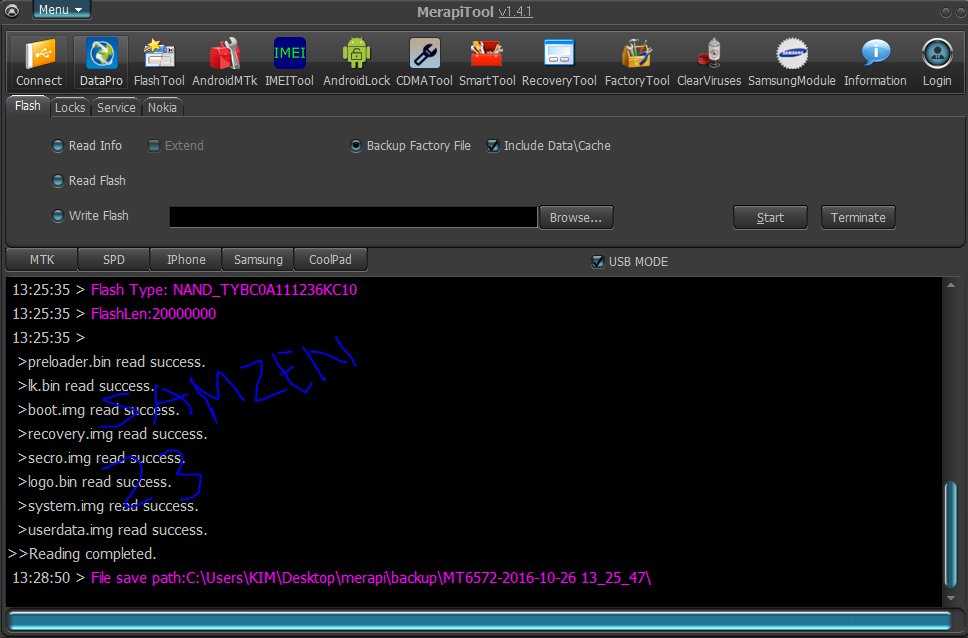Open the RecoveryTool icon

click(x=559, y=62)
